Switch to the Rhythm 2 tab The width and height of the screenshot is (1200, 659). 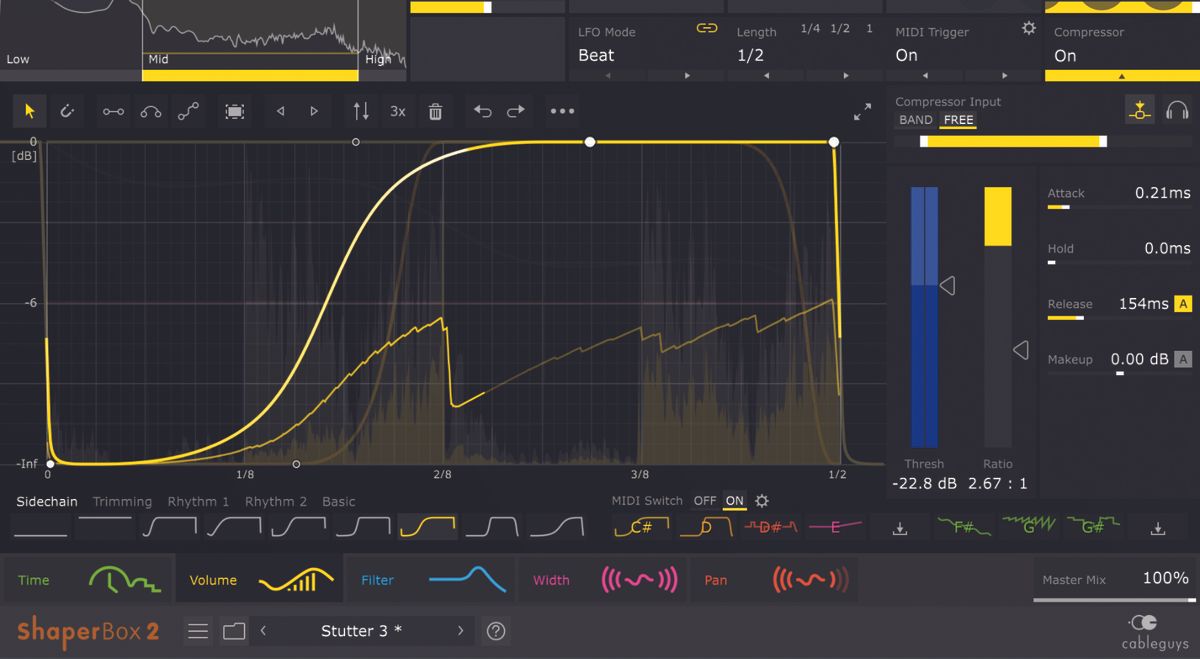[x=275, y=501]
